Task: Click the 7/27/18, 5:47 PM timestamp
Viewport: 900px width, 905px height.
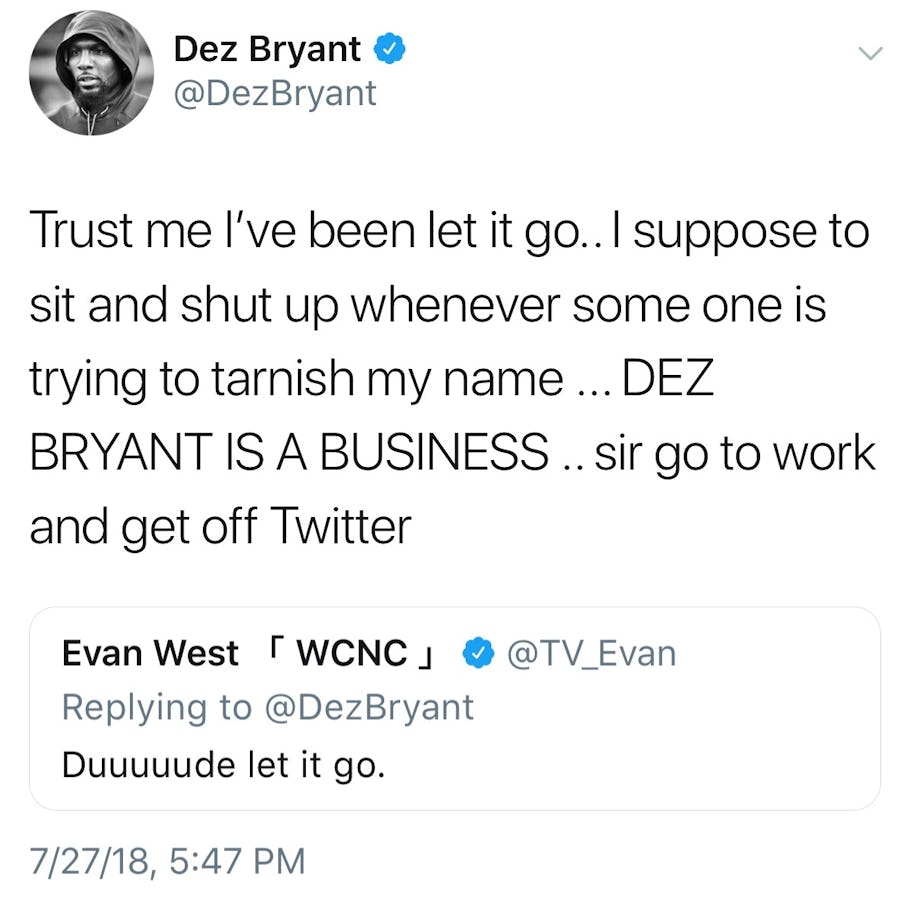Action: (167, 859)
